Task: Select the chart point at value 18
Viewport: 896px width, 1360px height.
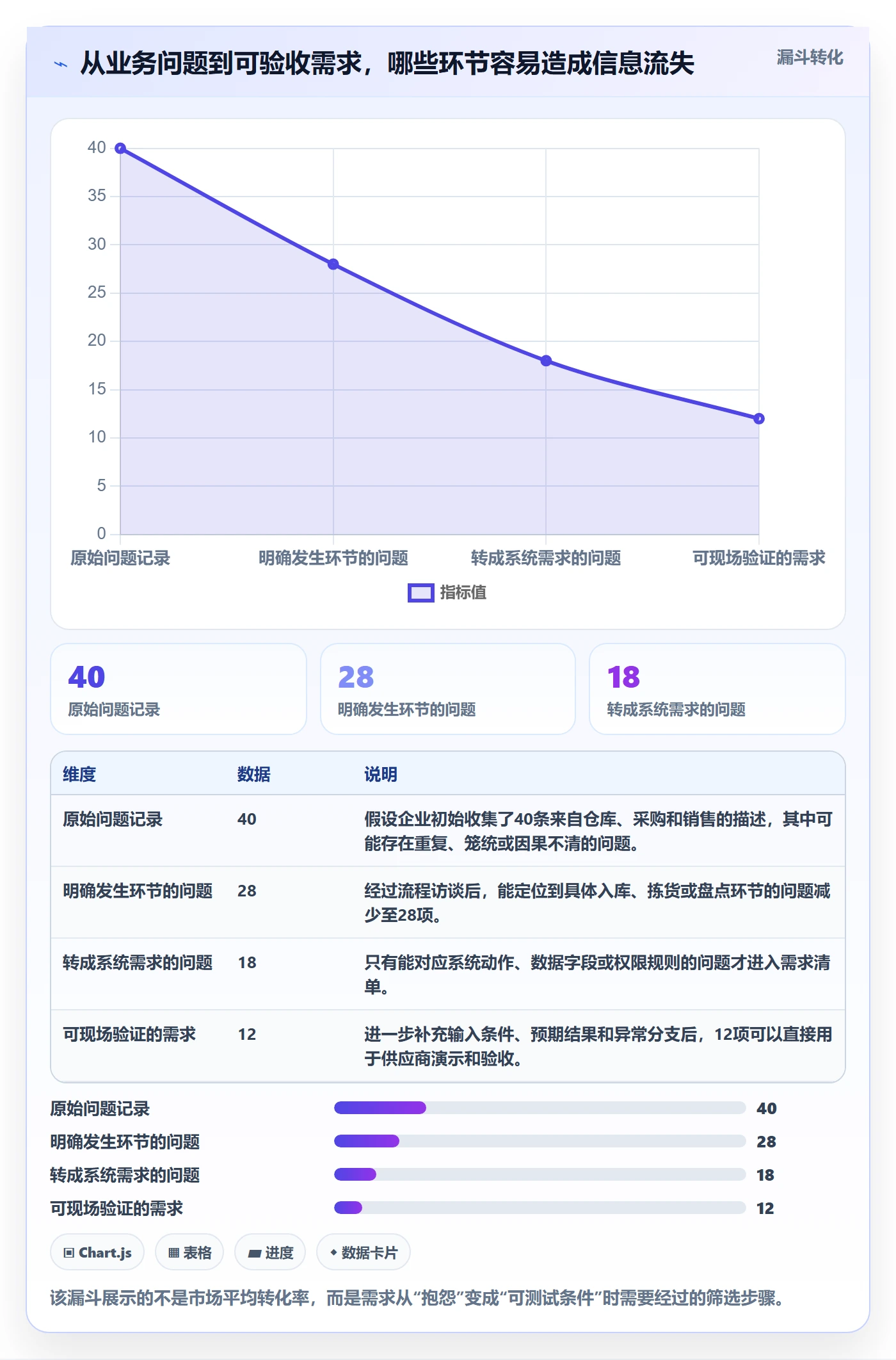Action: (x=546, y=361)
